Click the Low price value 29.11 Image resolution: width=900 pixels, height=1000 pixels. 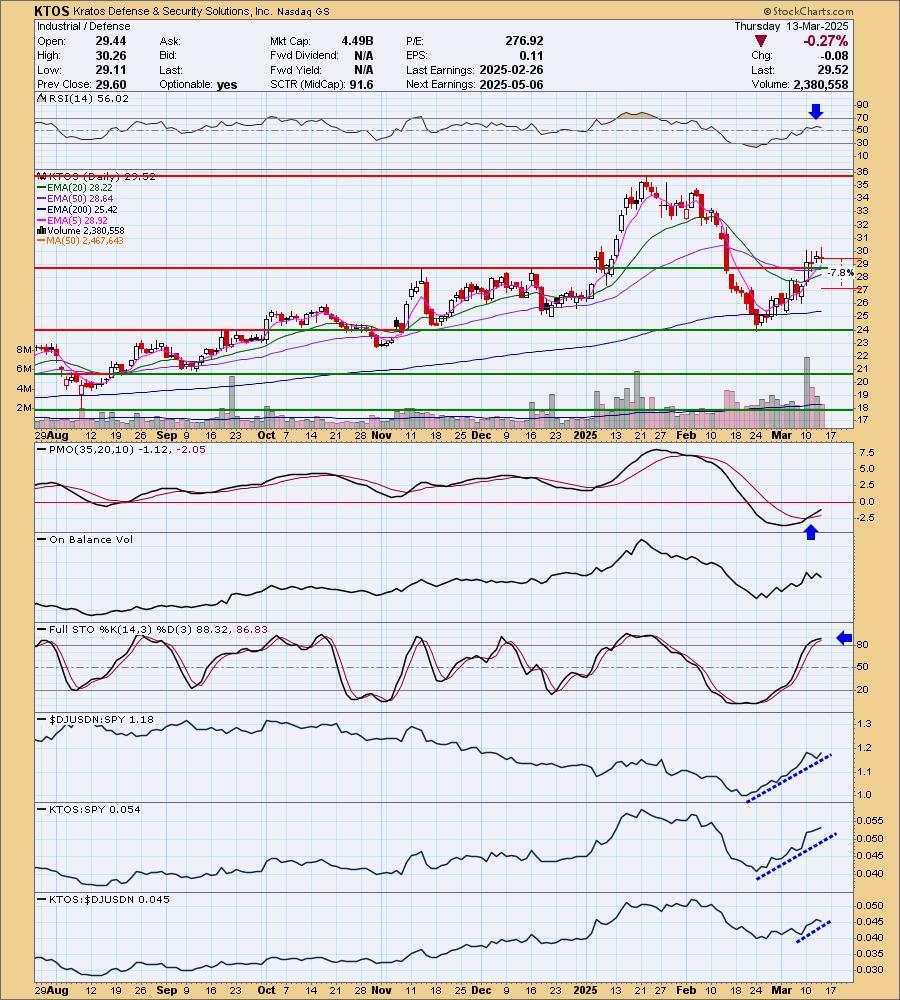pyautogui.click(x=111, y=70)
